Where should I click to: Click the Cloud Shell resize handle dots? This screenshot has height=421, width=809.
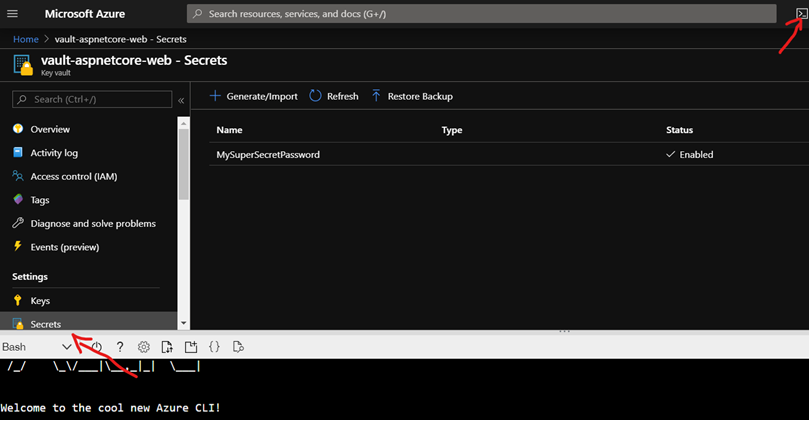564,331
